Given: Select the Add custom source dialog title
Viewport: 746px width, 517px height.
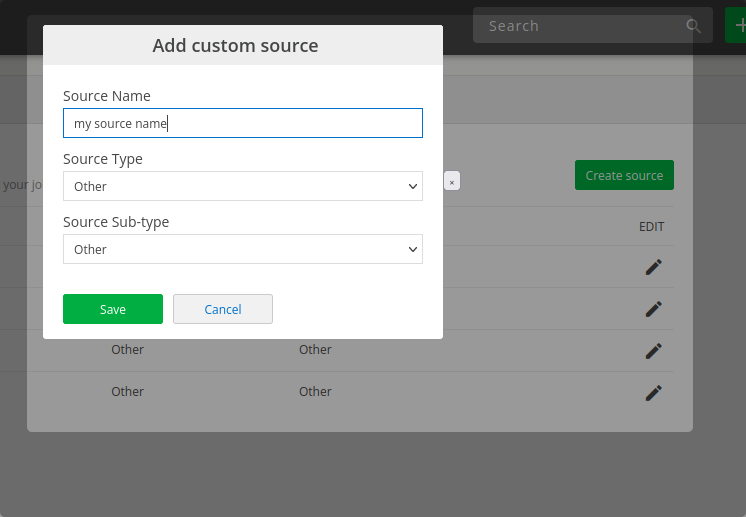Looking at the screenshot, I should point(235,45).
